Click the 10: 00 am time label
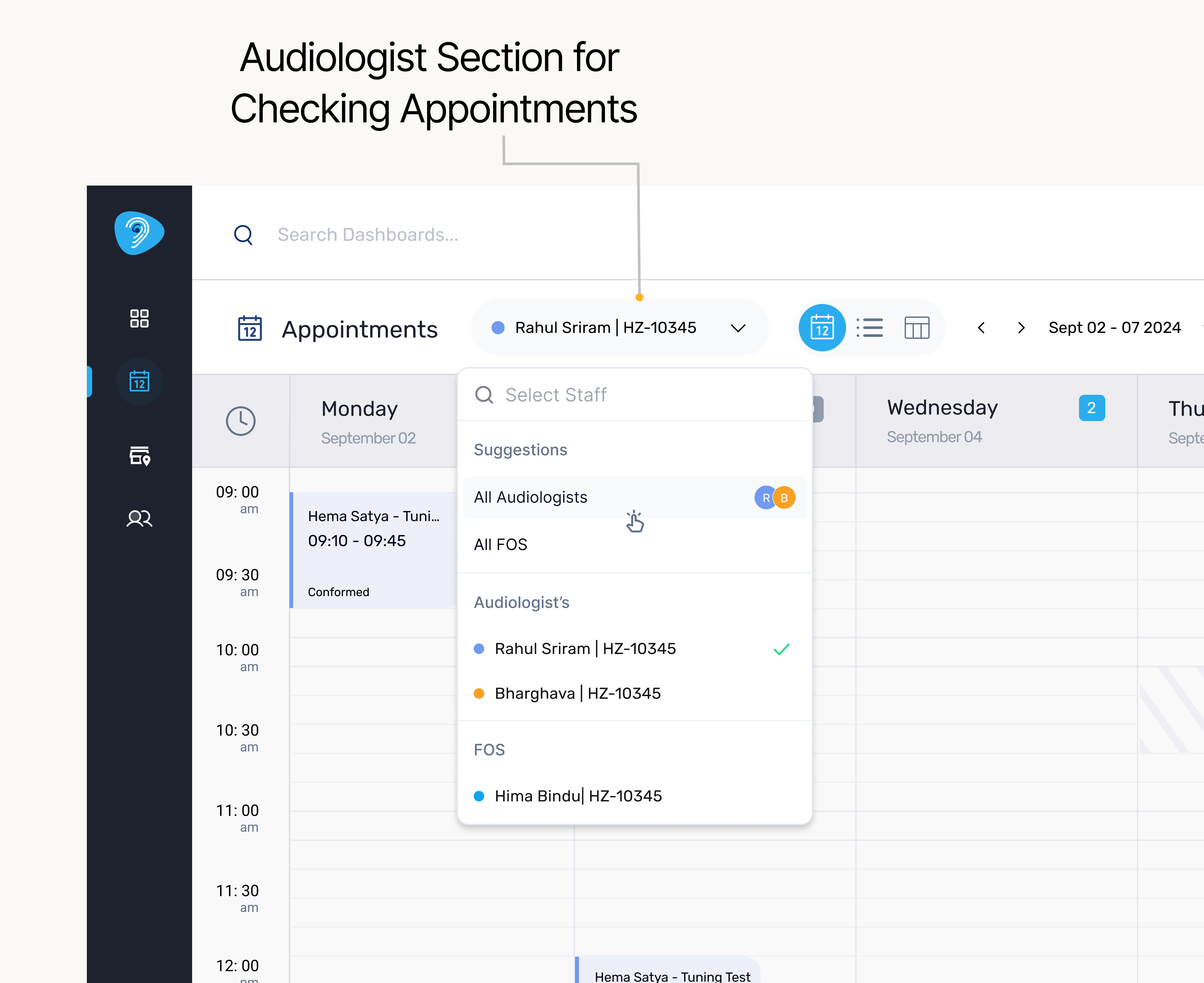The width and height of the screenshot is (1204, 983). 237,657
